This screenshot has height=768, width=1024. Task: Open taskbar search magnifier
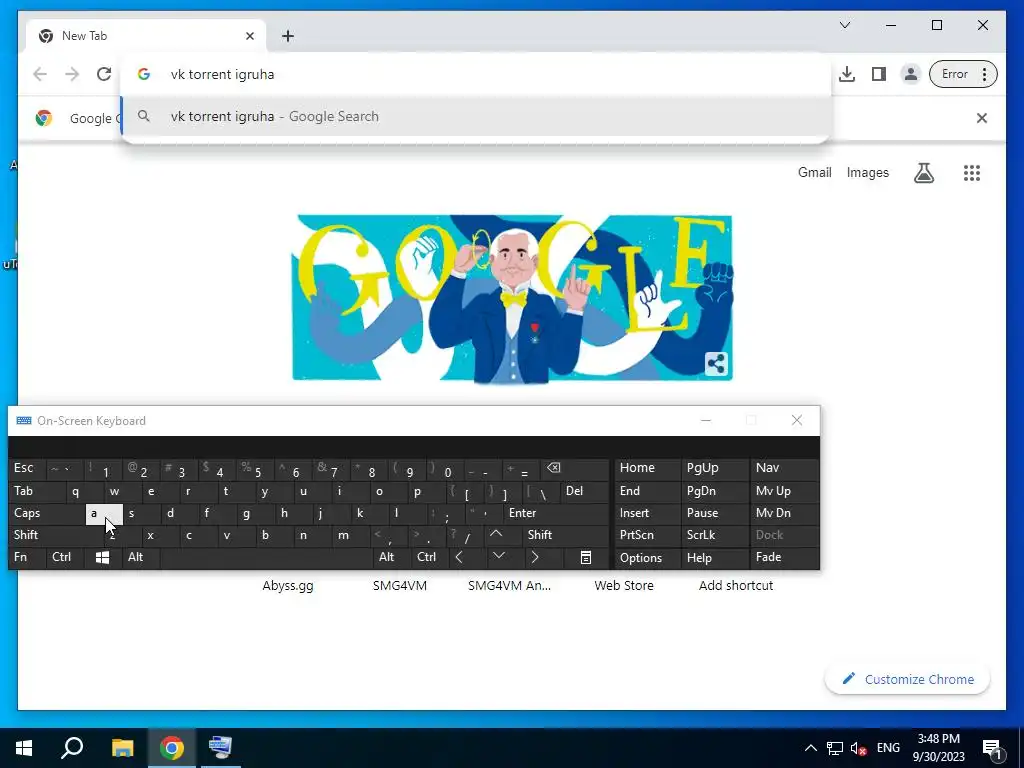pyautogui.click(x=72, y=748)
